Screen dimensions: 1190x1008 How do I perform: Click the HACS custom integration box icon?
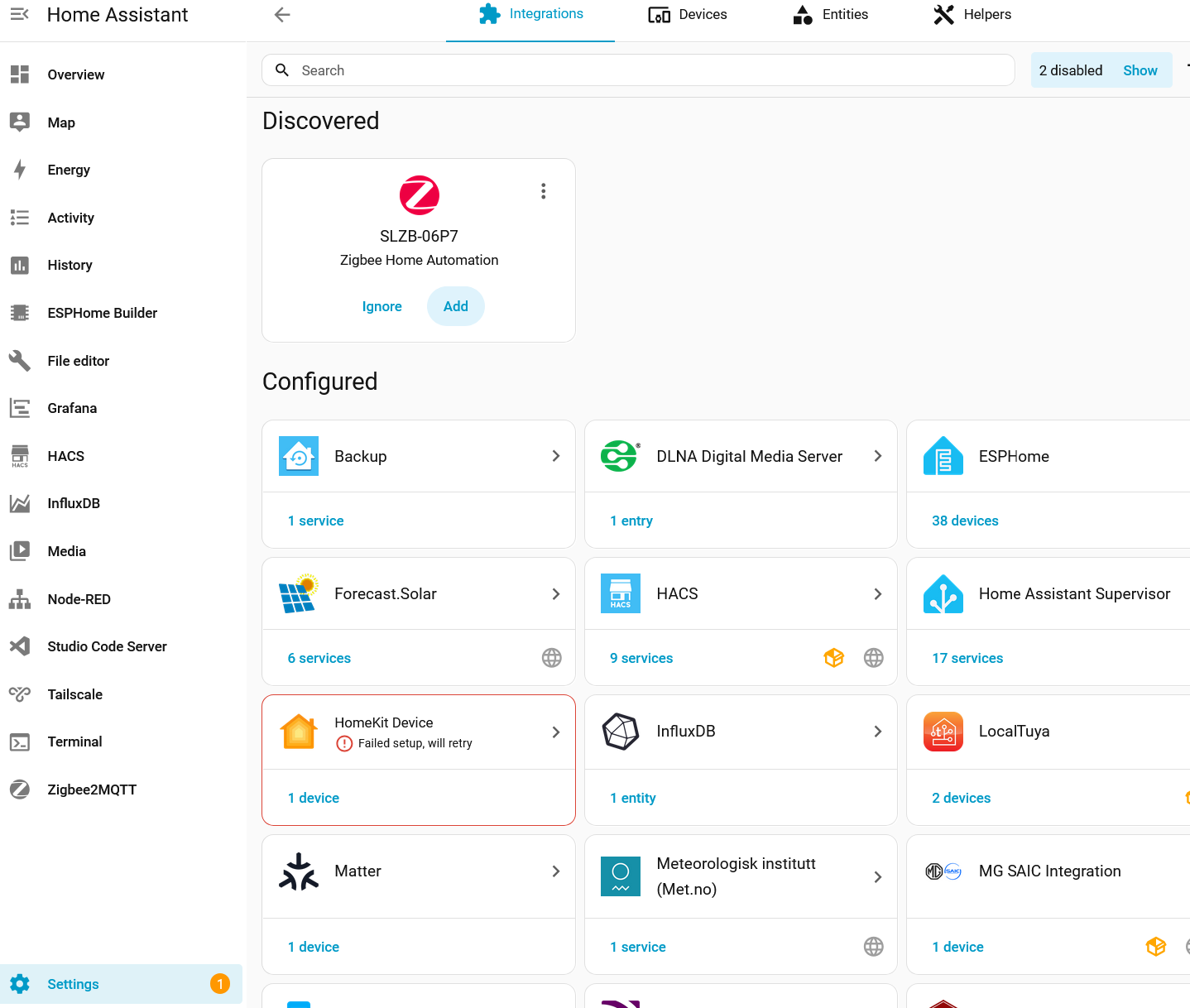834,658
